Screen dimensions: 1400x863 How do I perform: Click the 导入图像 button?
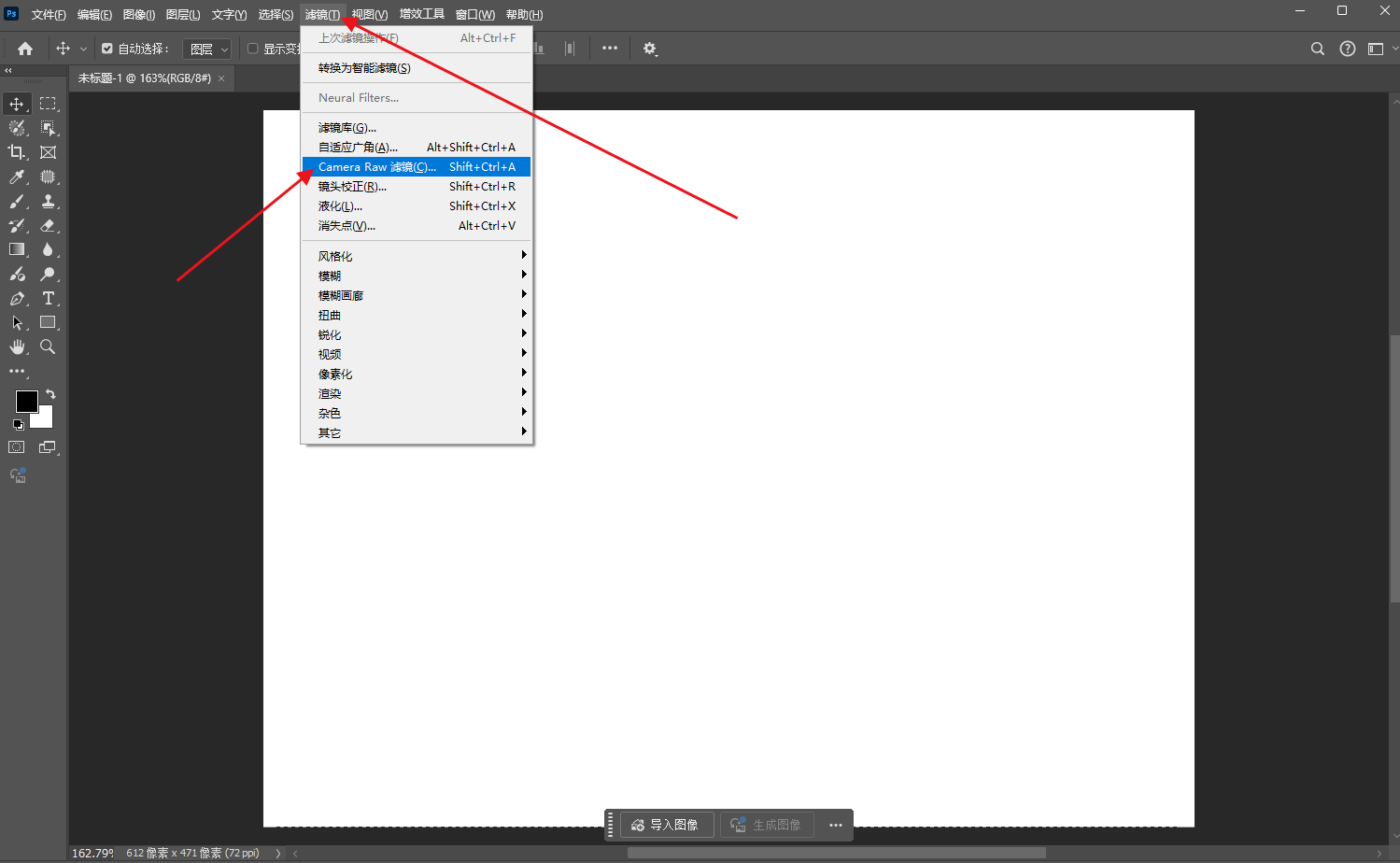click(666, 825)
